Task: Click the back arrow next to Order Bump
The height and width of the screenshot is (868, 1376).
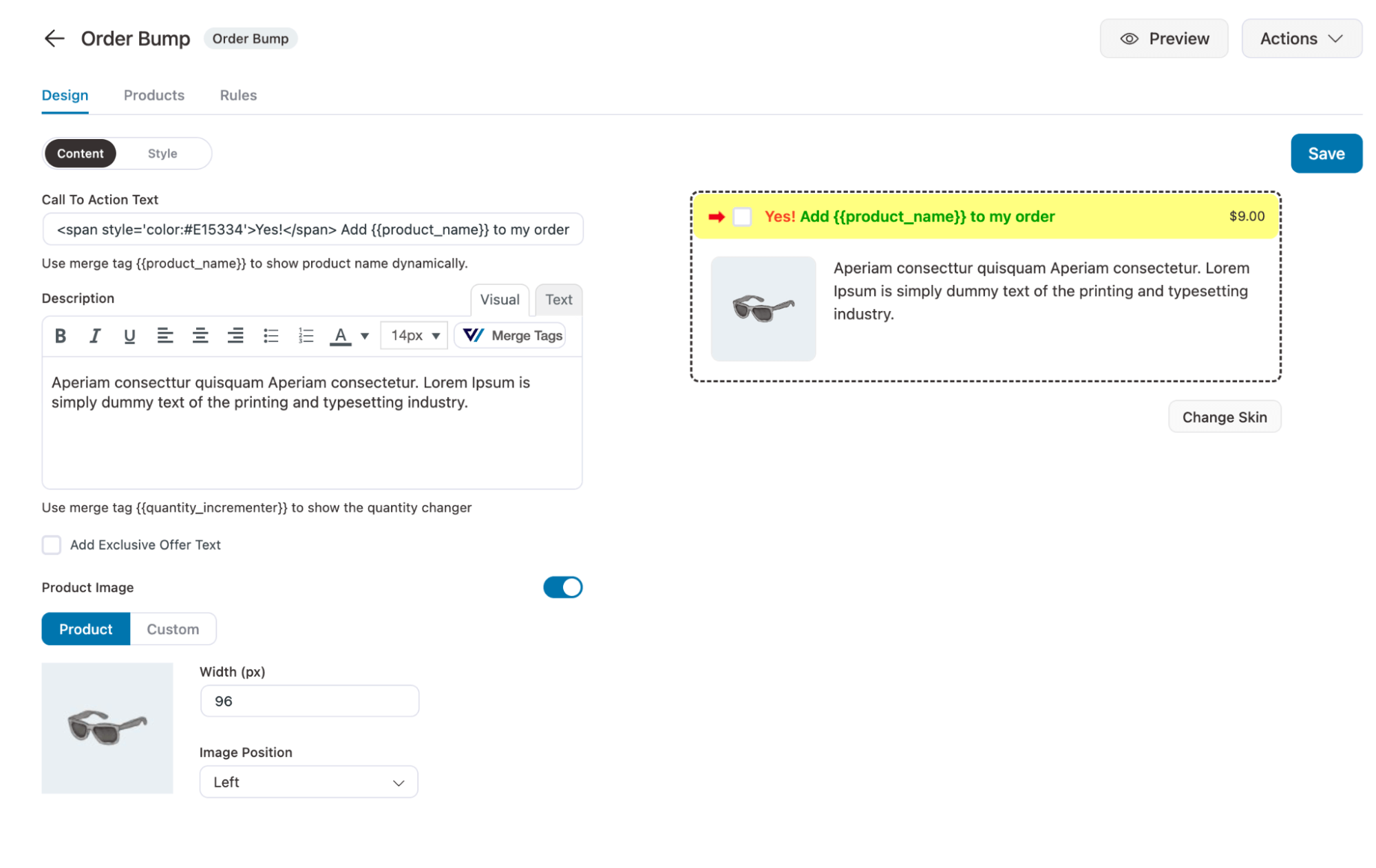Action: [54, 39]
